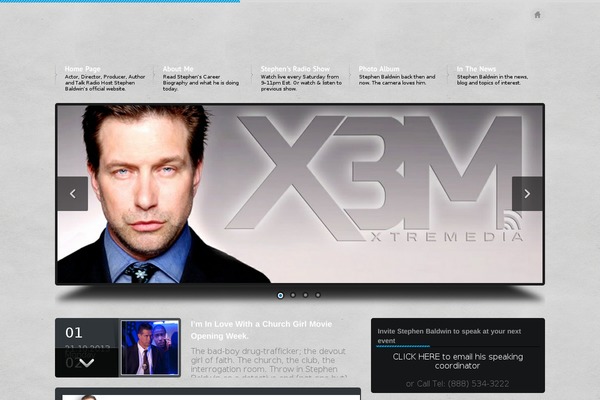This screenshot has height=400, width=600.
Task: Open Stephen's Radio Show menu item
Action: tap(295, 69)
